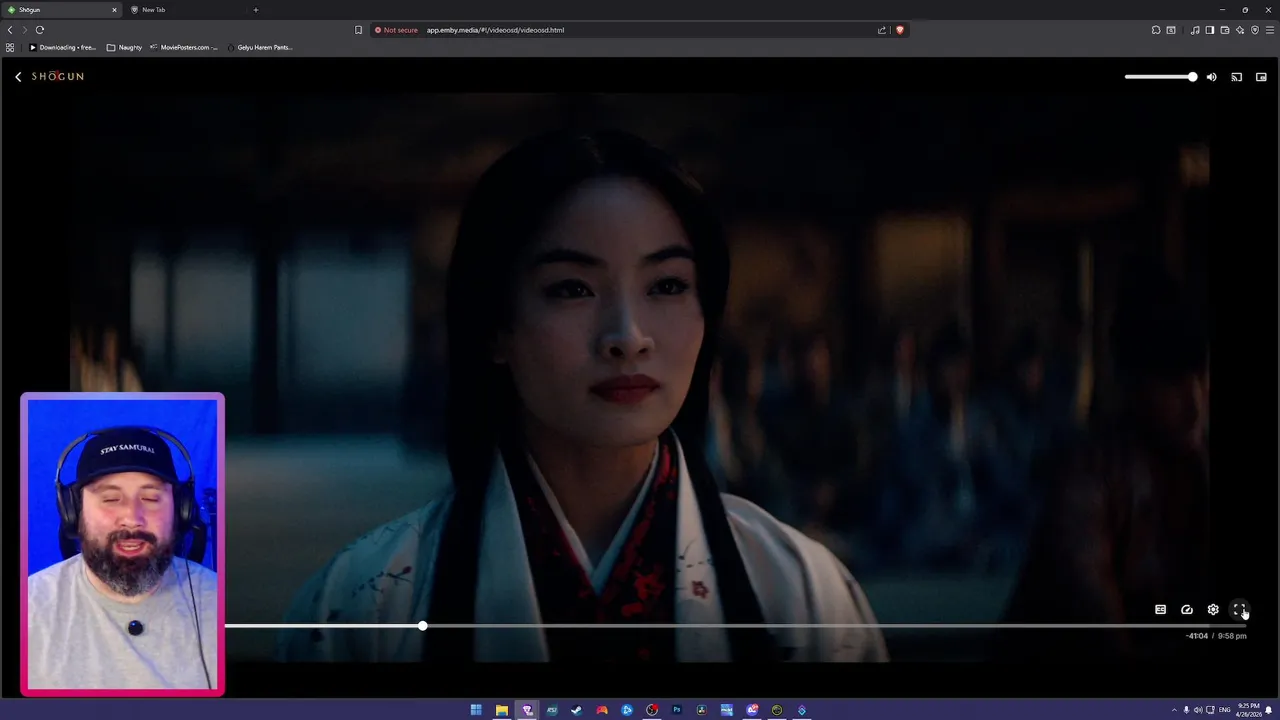Open the Downloading bookmark
The height and width of the screenshot is (720, 1280).
62,47
